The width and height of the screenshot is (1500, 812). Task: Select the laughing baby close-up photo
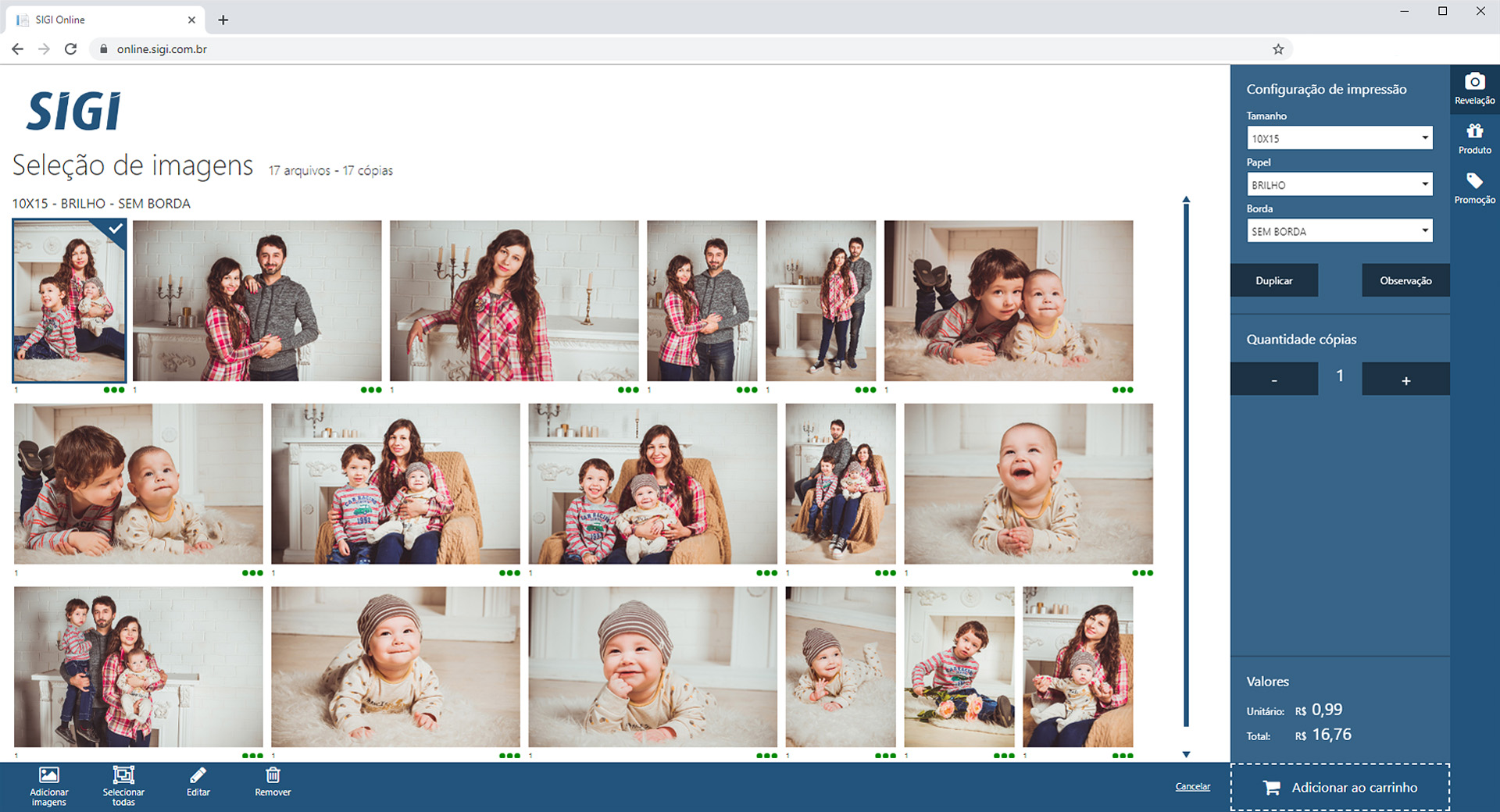pos(1028,483)
